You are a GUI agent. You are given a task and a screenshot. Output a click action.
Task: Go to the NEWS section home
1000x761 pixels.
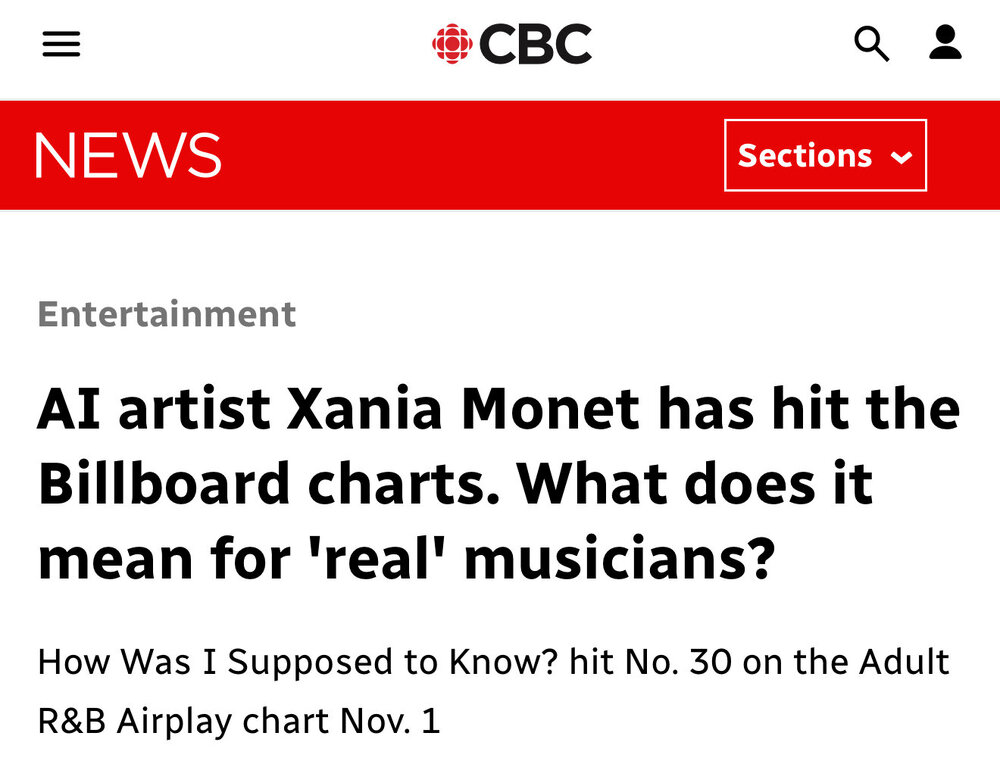128,156
